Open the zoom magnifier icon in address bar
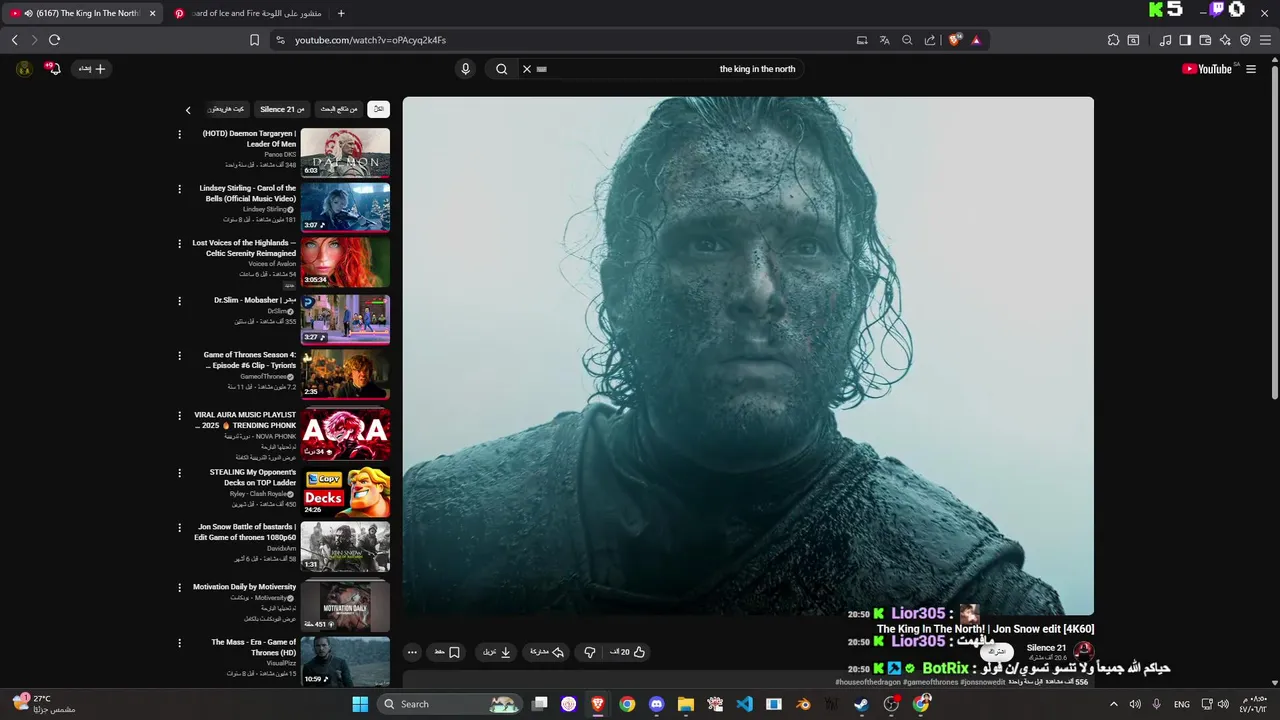 (x=907, y=40)
